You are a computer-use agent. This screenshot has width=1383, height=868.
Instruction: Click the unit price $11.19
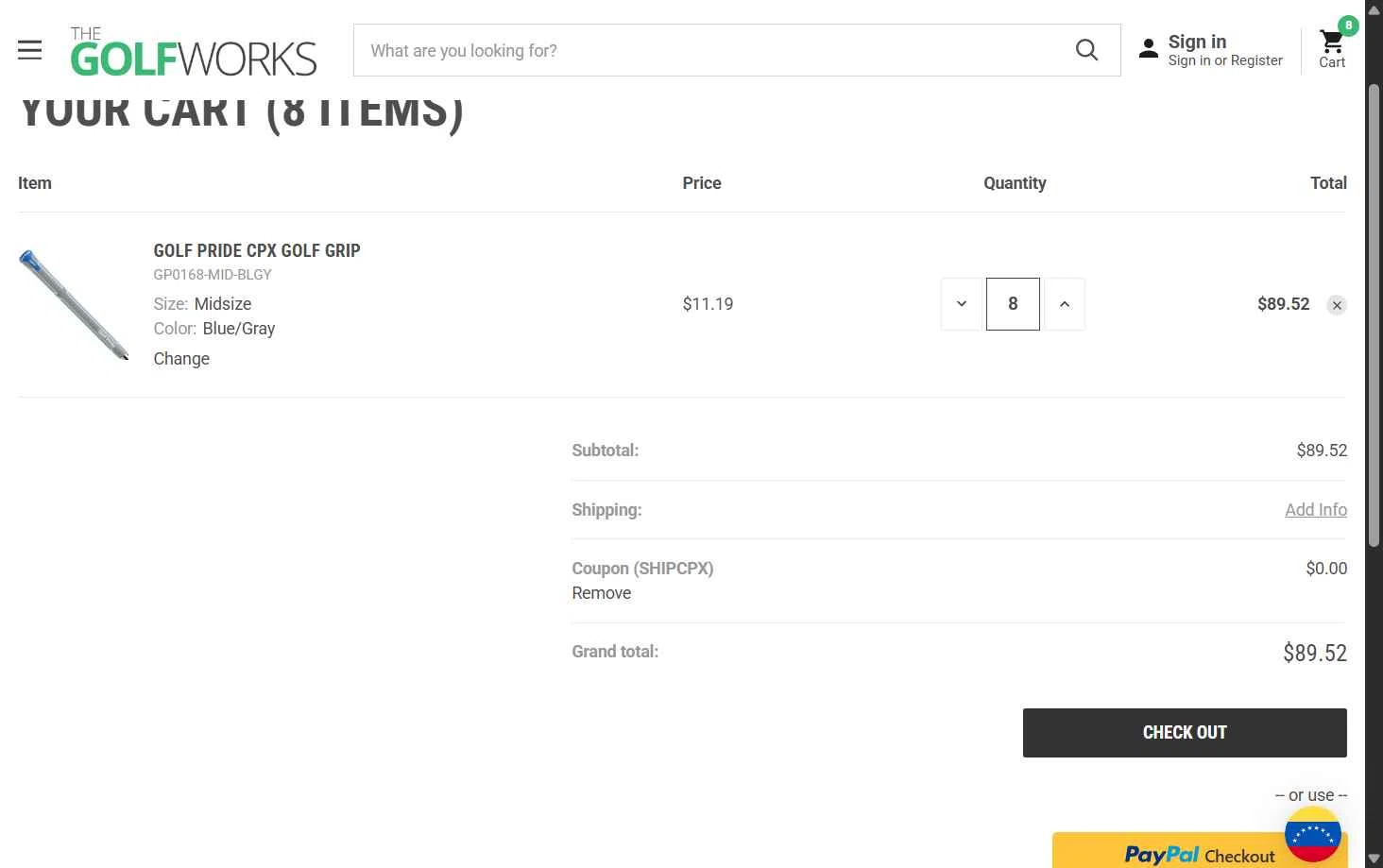tap(708, 304)
